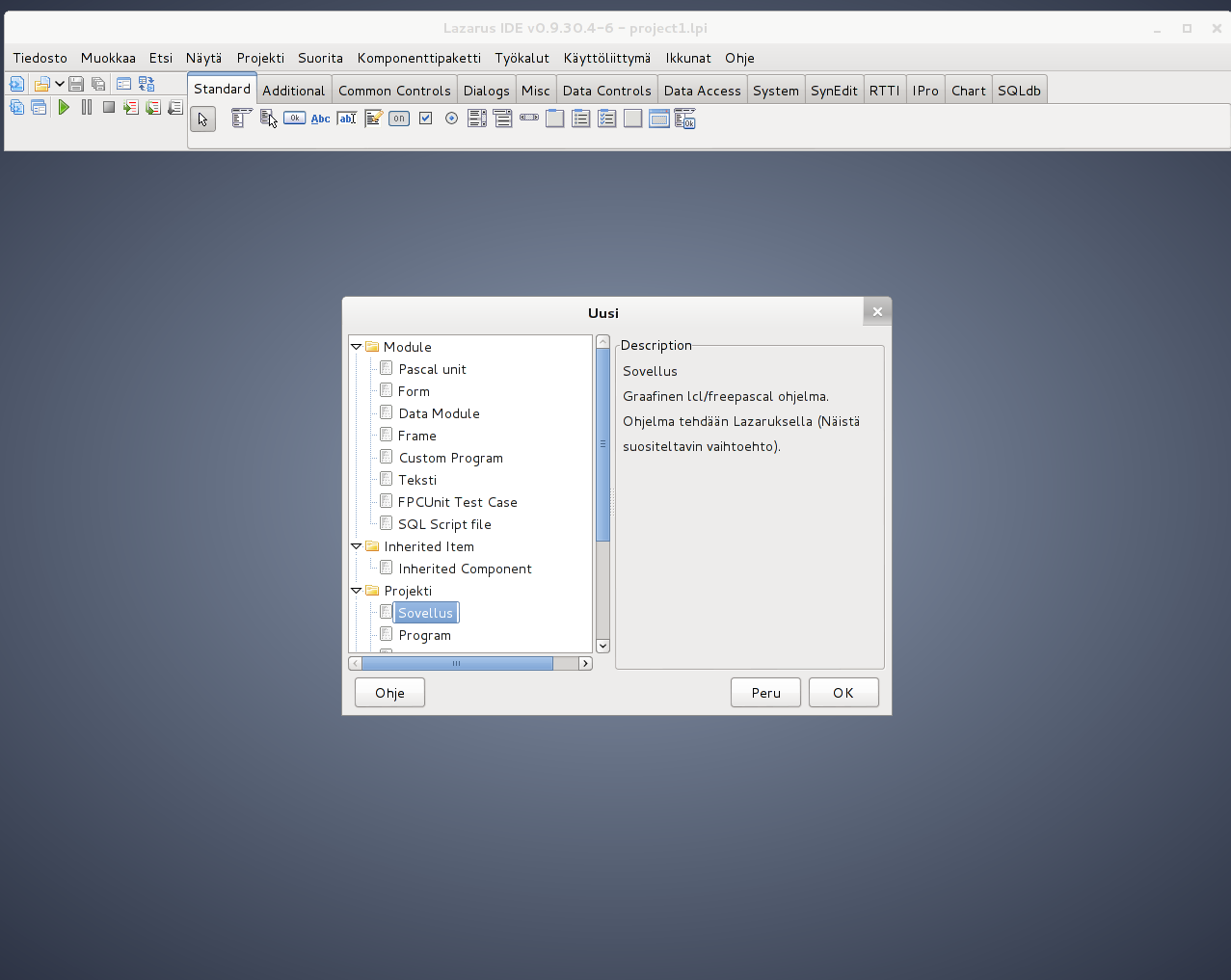Select the TPopupMenu component icon

[269, 119]
